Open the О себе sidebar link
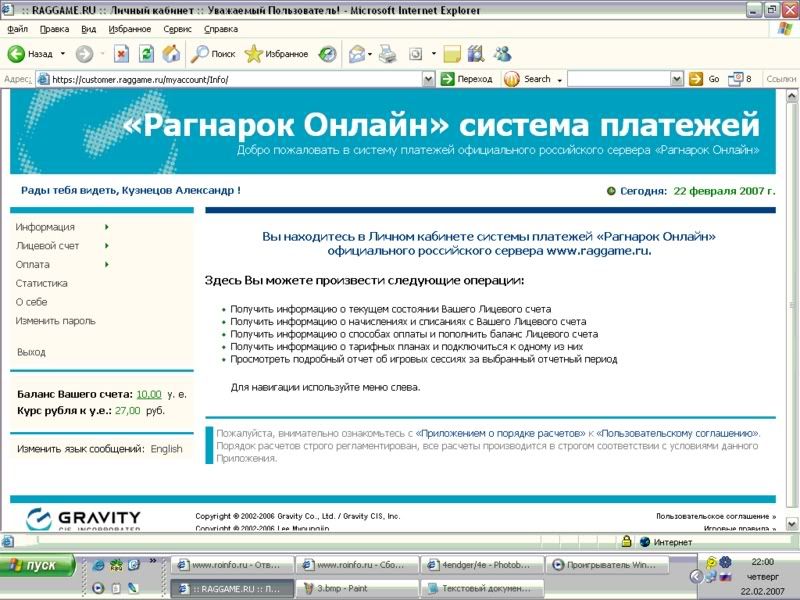 tap(31, 302)
